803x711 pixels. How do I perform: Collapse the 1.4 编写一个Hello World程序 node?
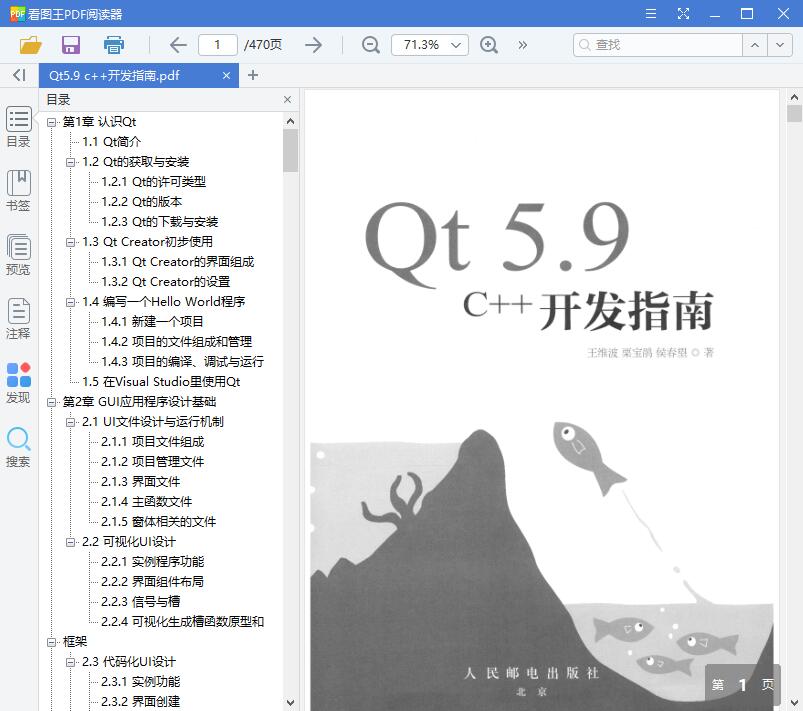70,302
